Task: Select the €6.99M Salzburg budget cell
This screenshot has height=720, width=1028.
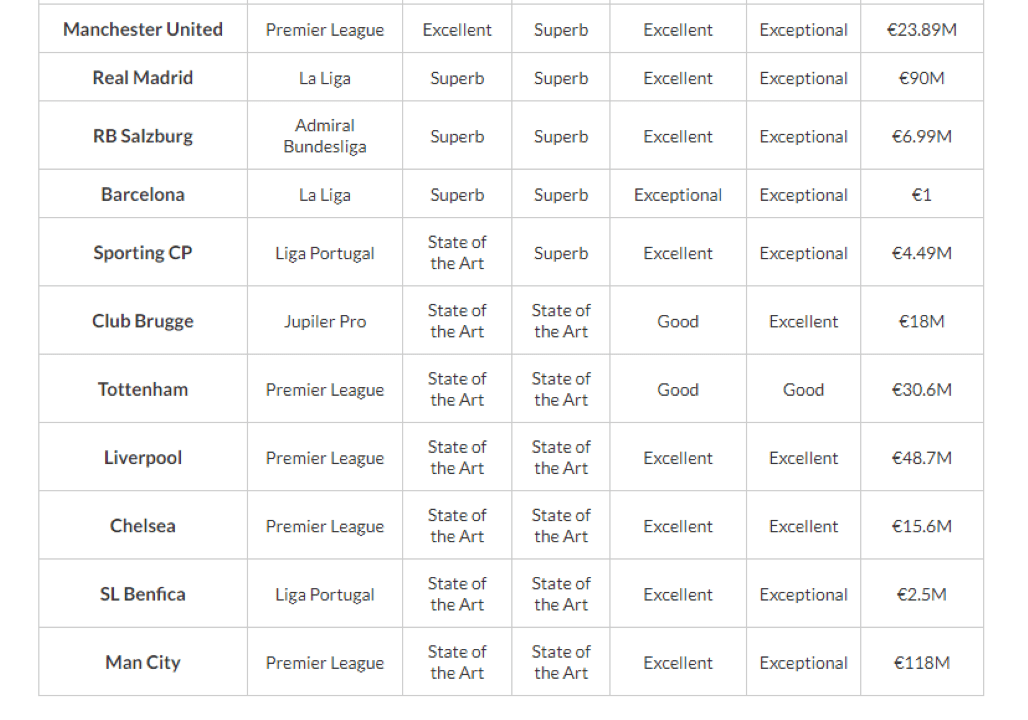Action: (921, 136)
